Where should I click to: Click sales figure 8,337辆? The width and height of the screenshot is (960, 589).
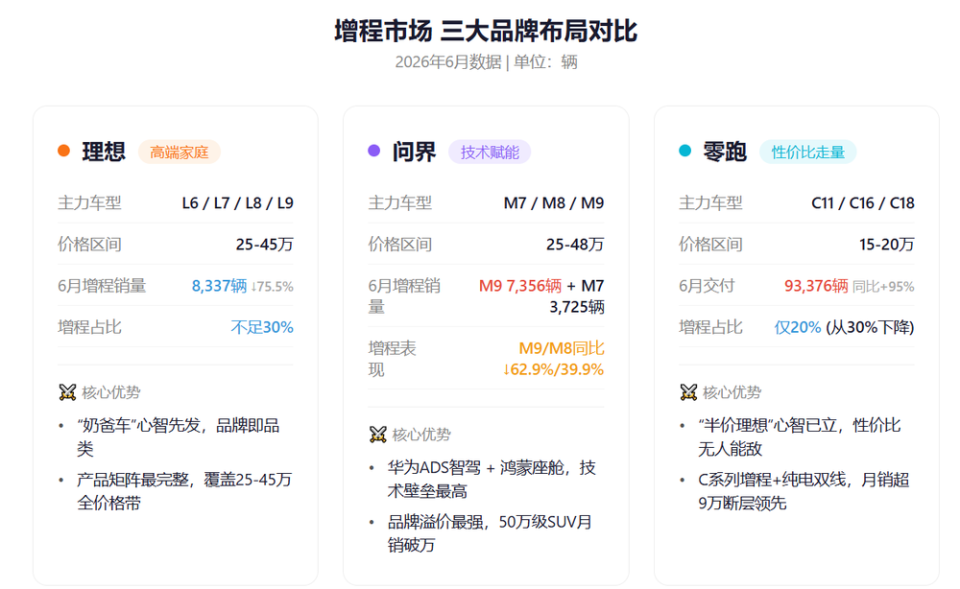click(219, 286)
